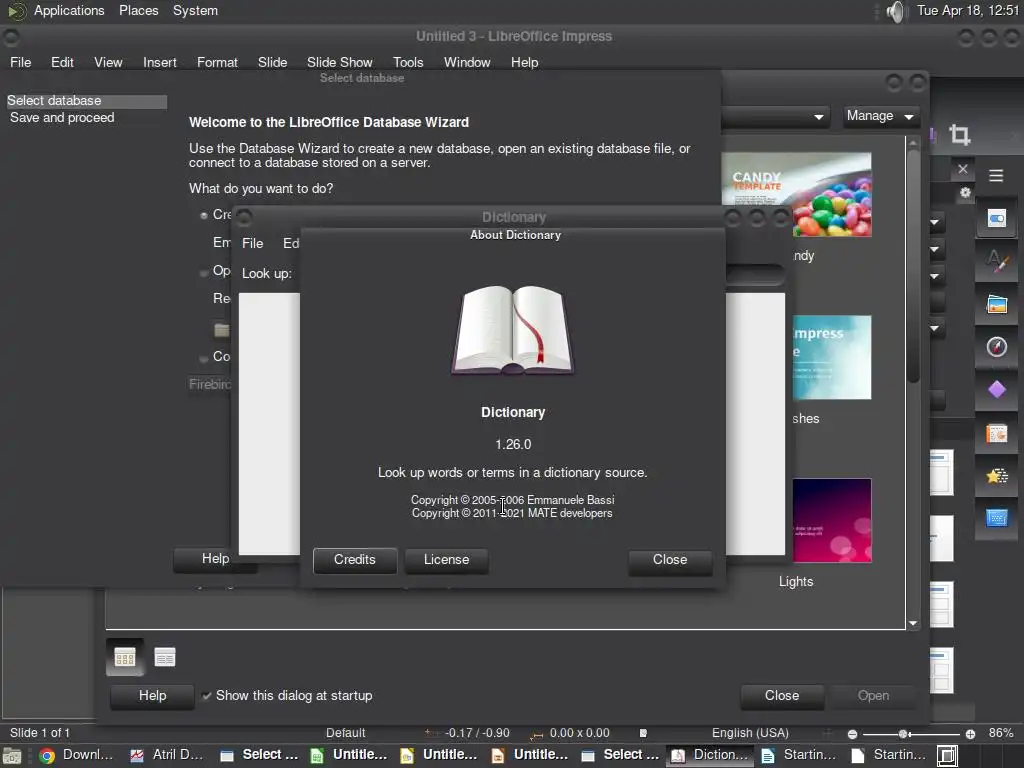
Task: Select the Candy template thumbnail
Action: pyautogui.click(x=796, y=195)
